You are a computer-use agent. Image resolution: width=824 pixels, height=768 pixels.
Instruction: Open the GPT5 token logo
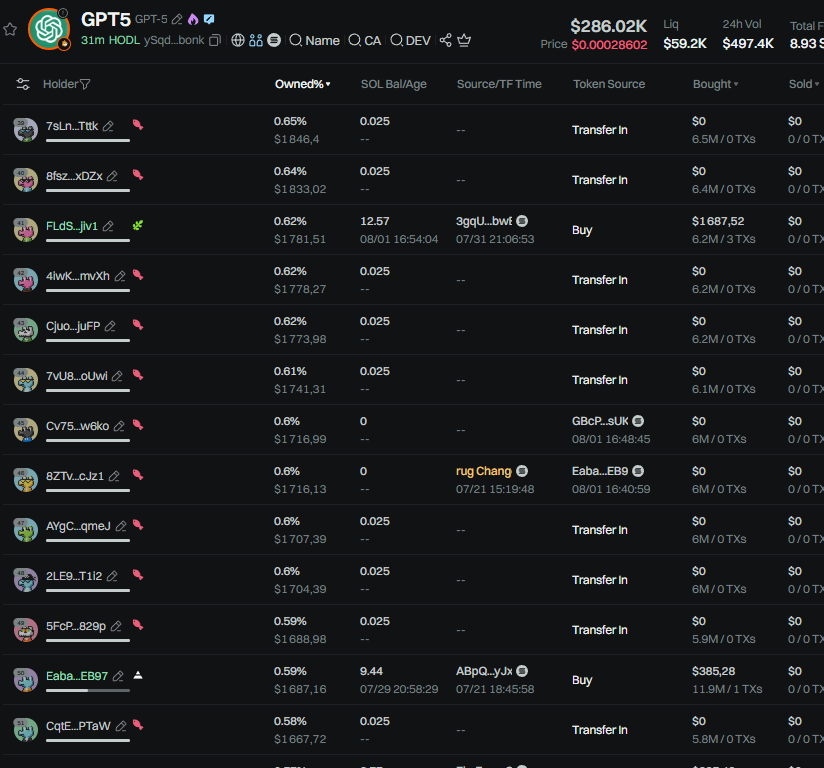click(49, 29)
